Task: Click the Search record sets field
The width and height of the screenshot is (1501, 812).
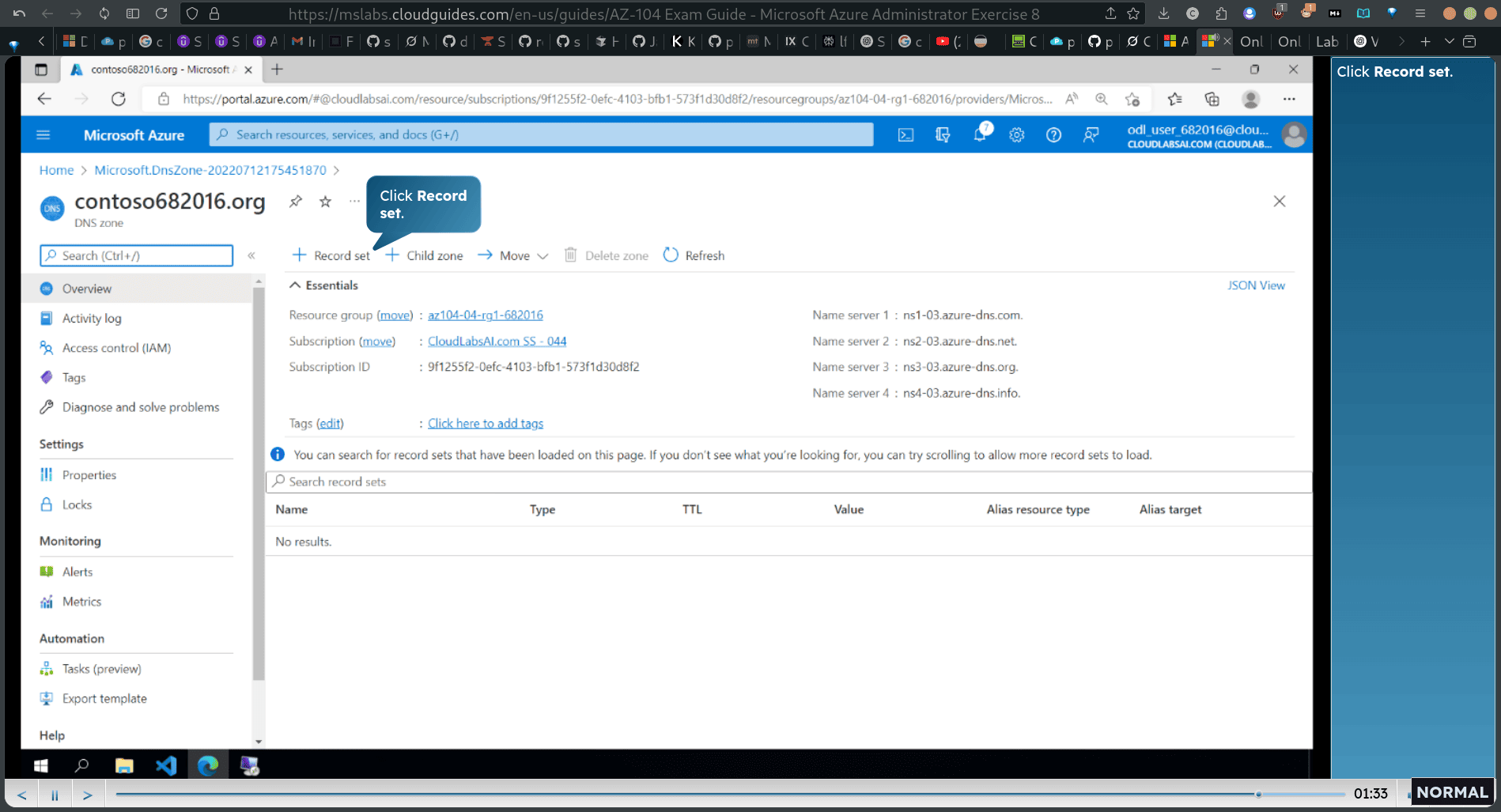Action: 788,482
